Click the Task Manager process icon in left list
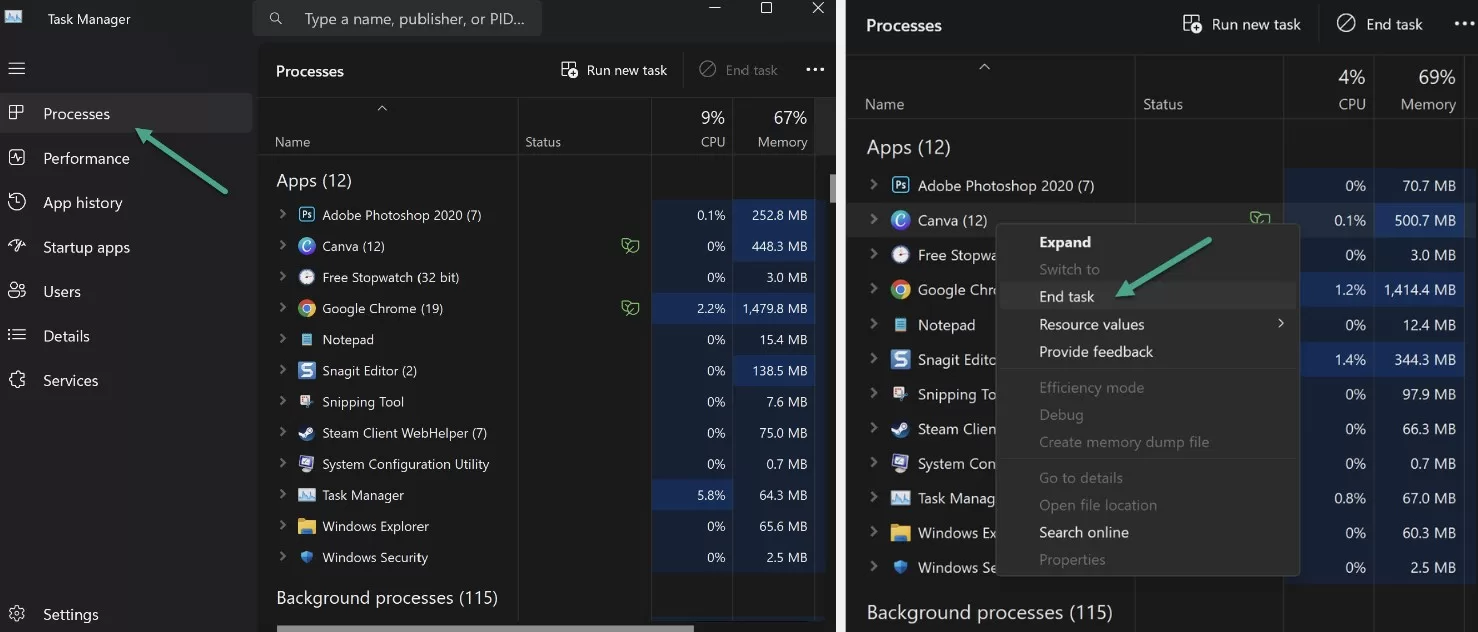Screen dimensions: 1478x632 tap(307, 495)
